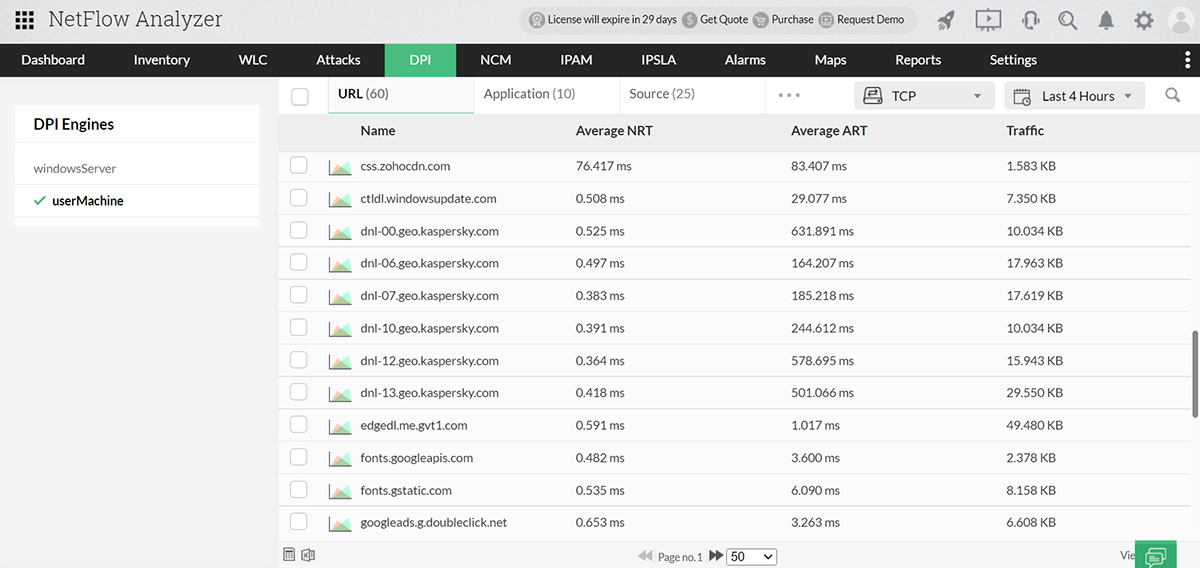Check the dnl-07.geo.kaspersky.com row checkbox

point(298,295)
